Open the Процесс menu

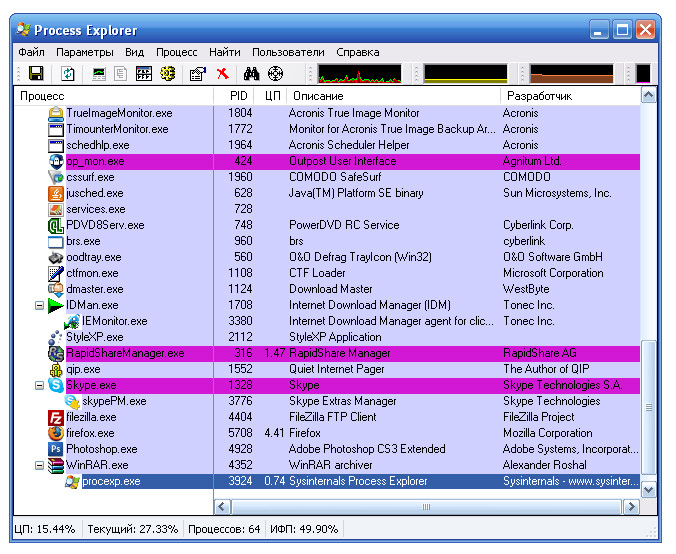177,52
